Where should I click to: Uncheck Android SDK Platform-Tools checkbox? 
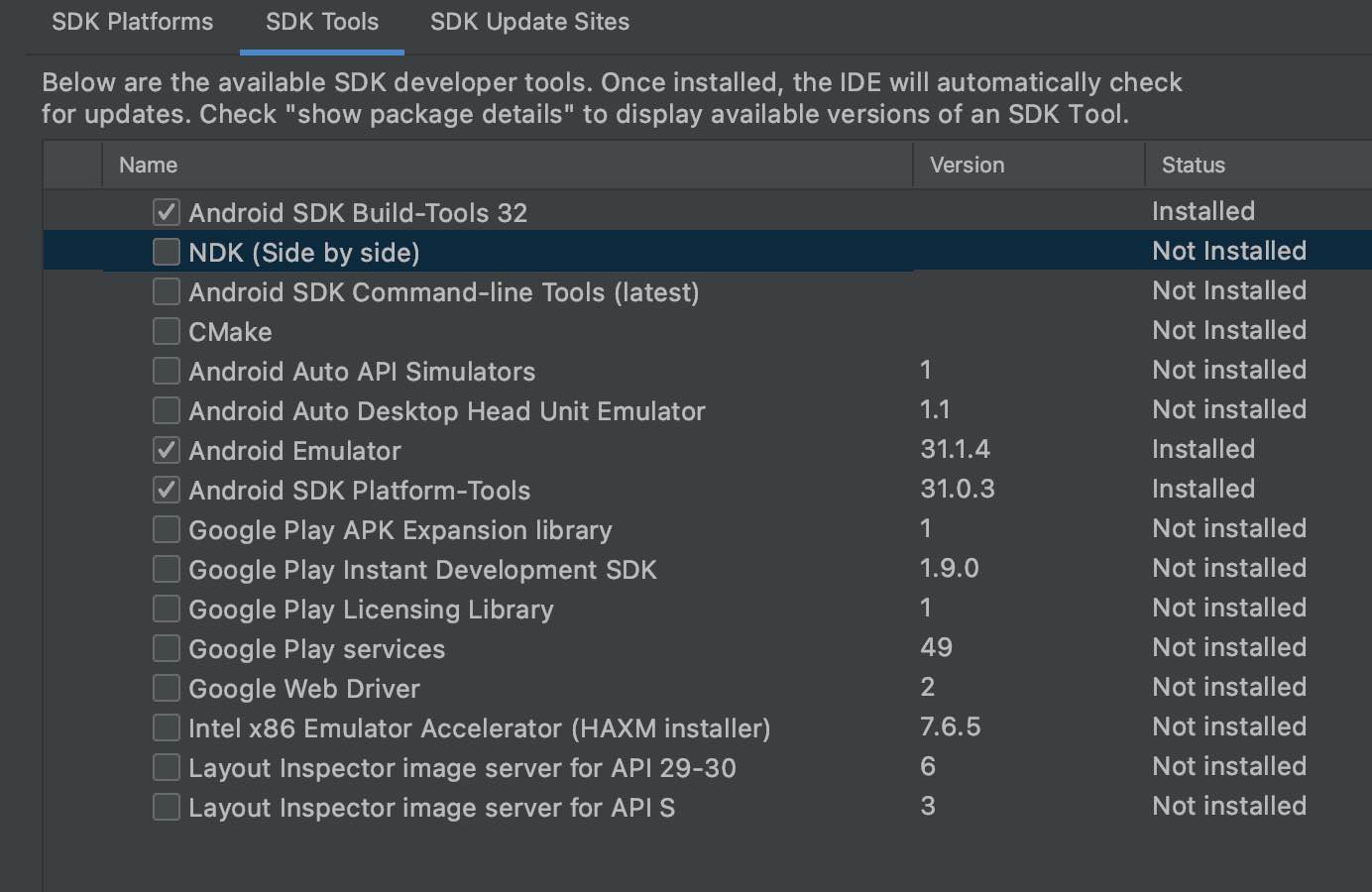(167, 490)
